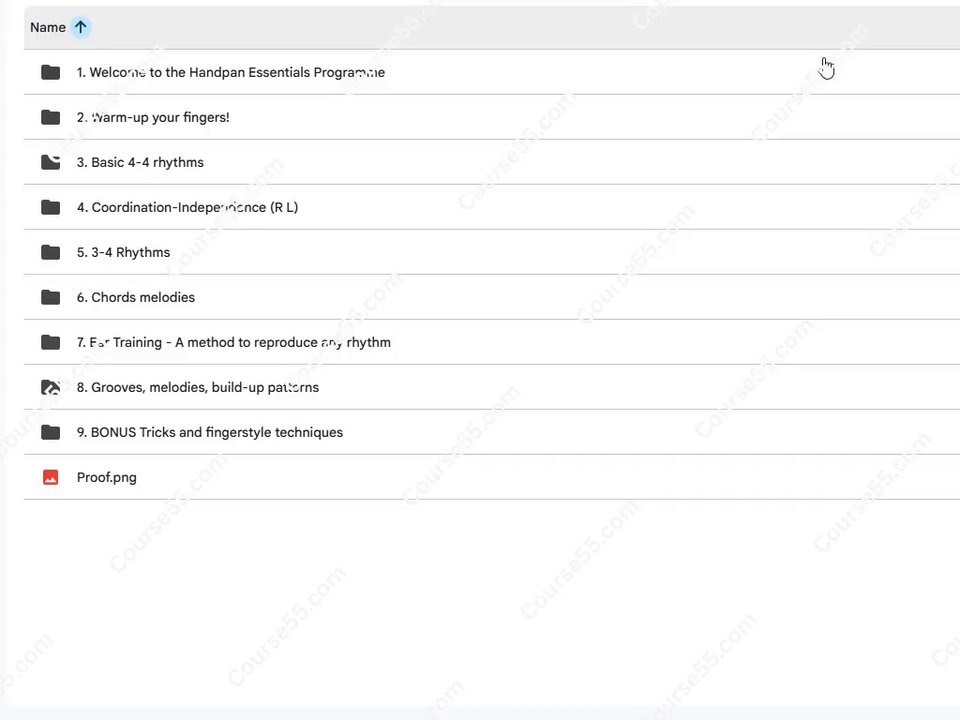This screenshot has height=720, width=960.
Task: Select folder icon for Grooves, melodies, build-up patterns
Action: click(x=51, y=387)
